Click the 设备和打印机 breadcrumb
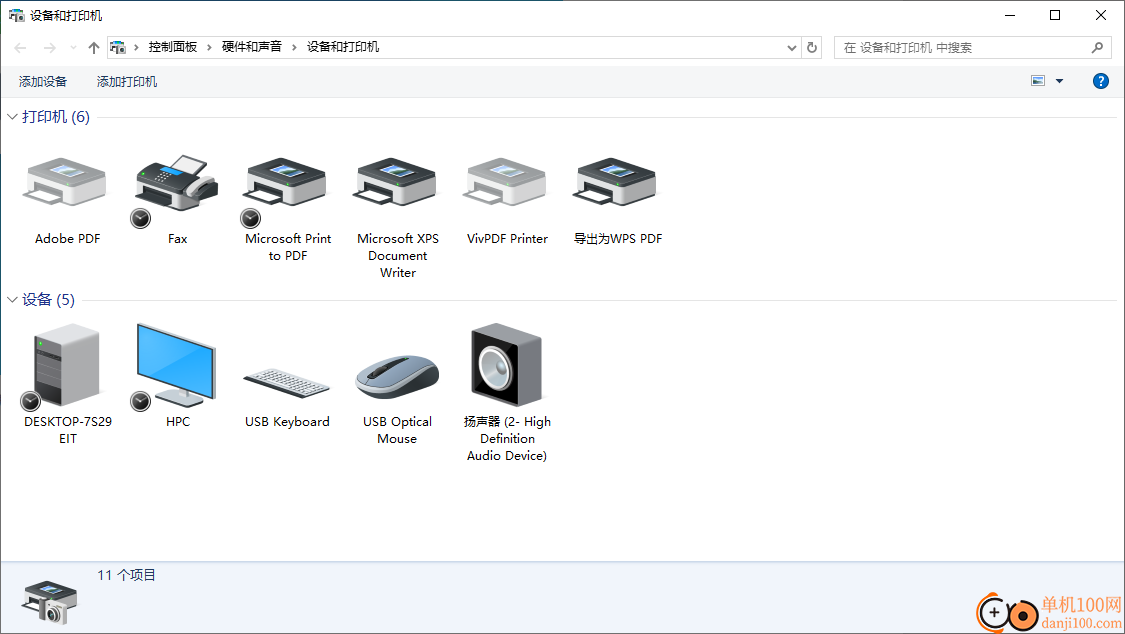This screenshot has height=634, width=1125. 343,47
